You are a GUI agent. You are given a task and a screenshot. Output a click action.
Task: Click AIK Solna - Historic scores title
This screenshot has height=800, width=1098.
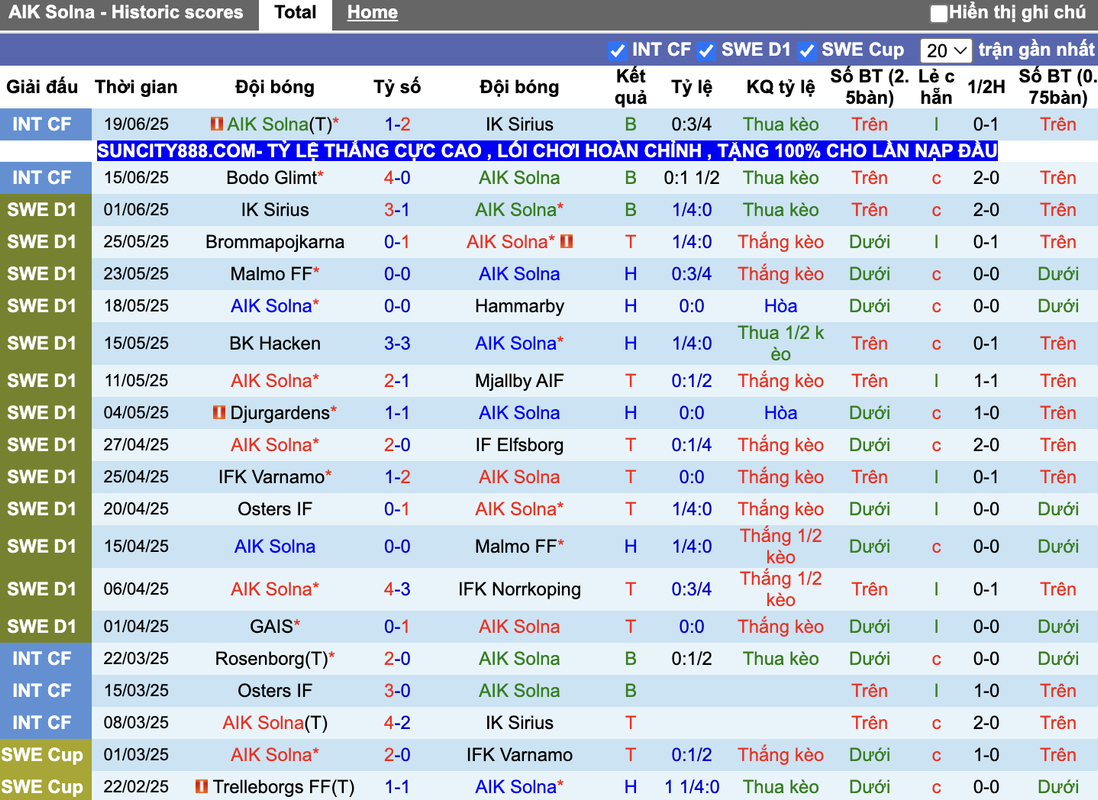coord(126,13)
